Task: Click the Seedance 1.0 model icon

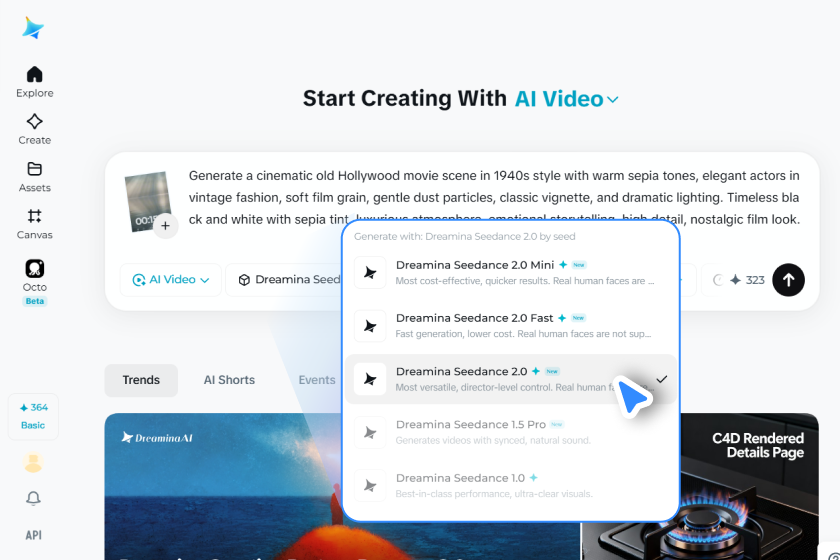Action: (x=370, y=485)
